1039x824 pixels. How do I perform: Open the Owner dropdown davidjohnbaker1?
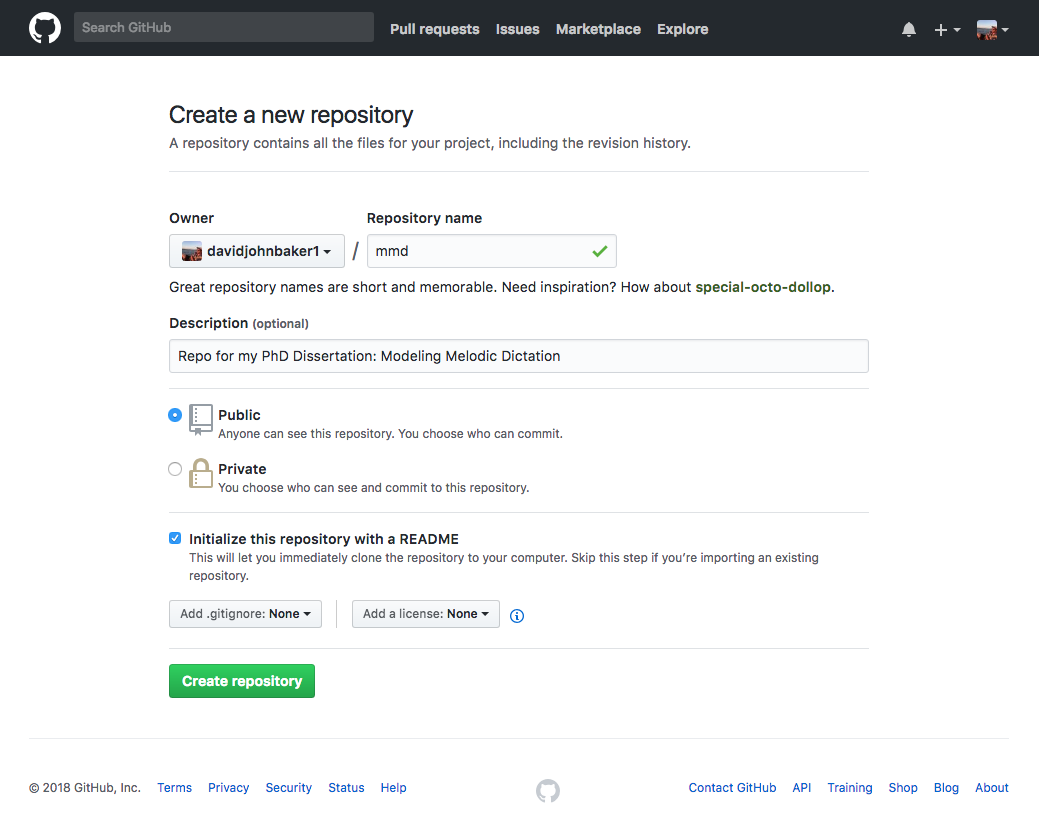pos(257,251)
